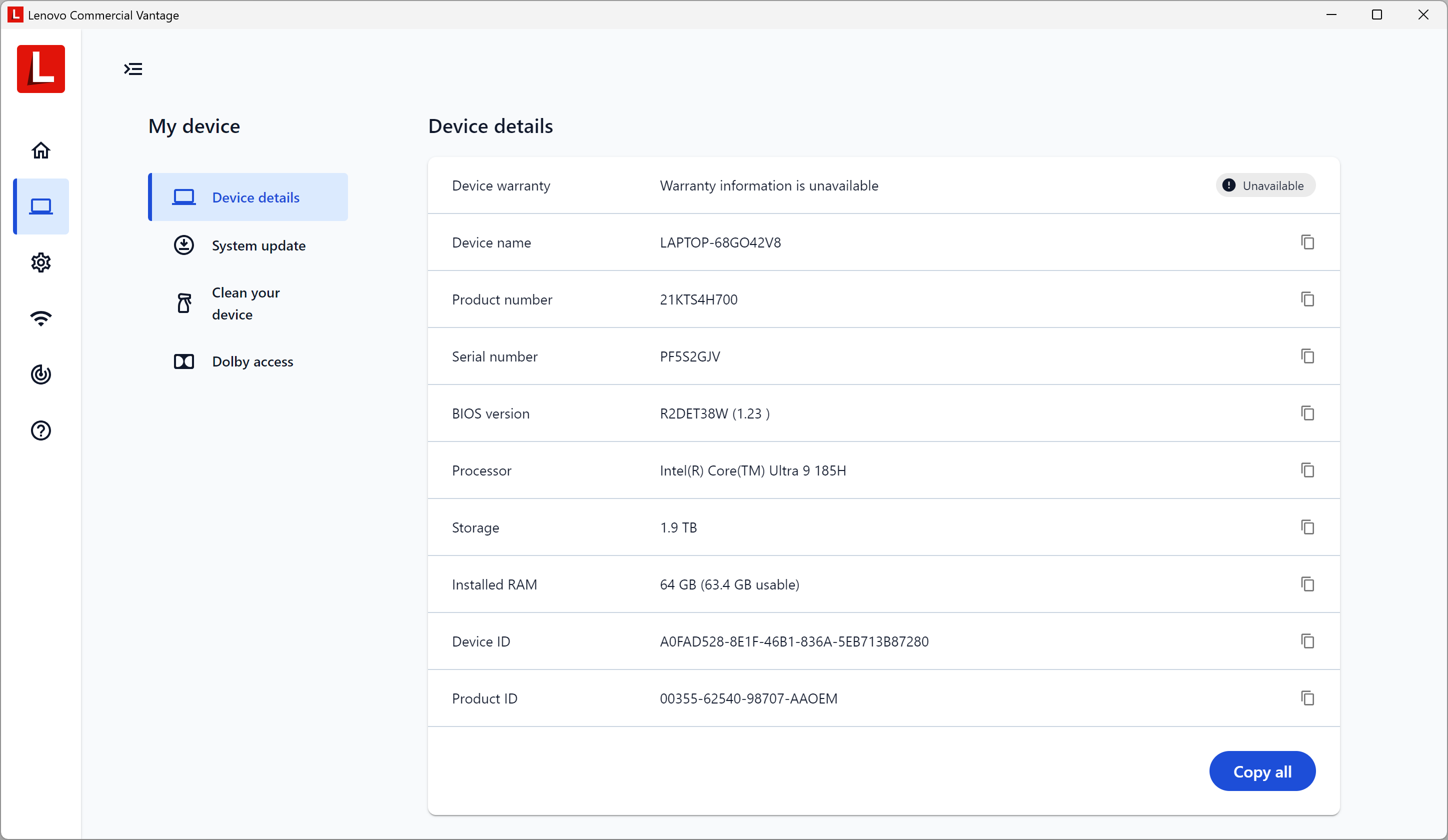This screenshot has width=1448, height=840.
Task: Copy the Installed RAM value
Action: coord(1307,584)
